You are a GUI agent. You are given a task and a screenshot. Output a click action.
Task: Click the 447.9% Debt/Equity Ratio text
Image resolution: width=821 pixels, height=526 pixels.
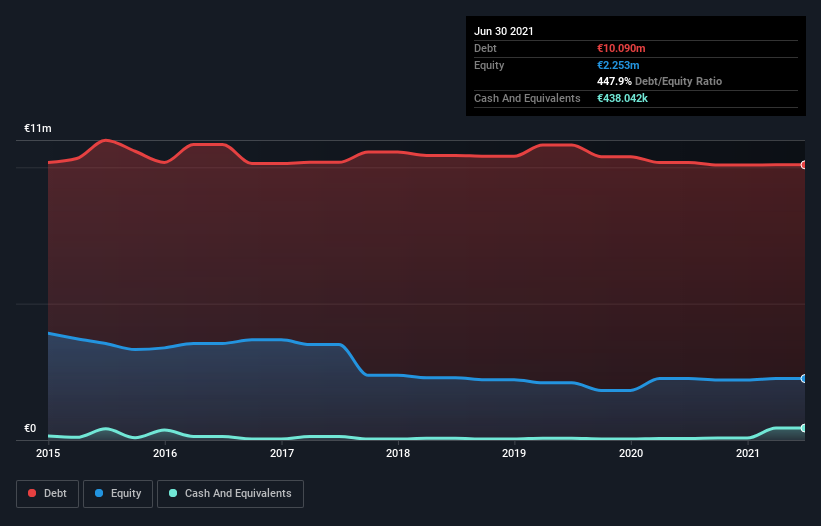pos(659,81)
